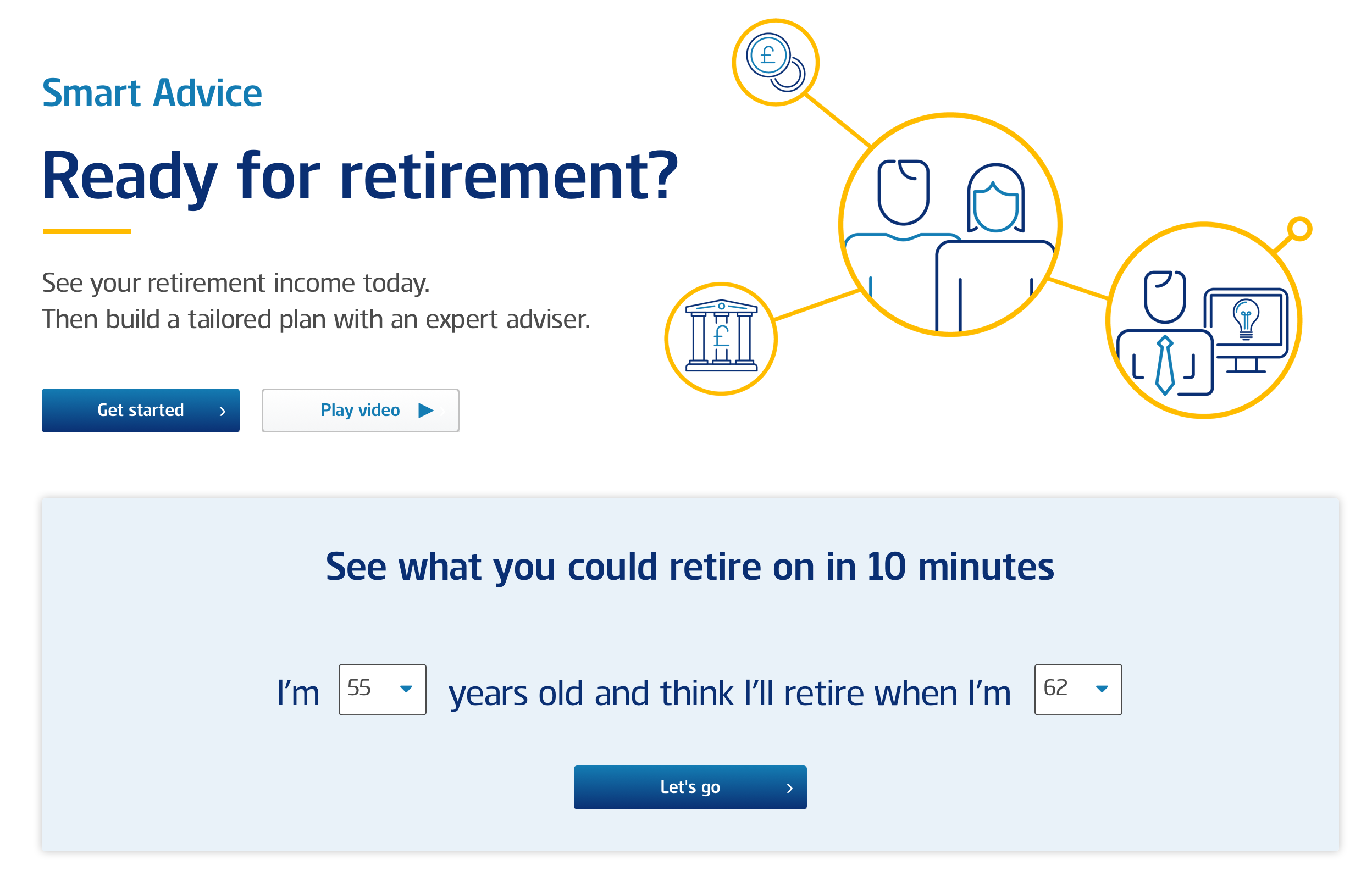Viewport: 1372px width, 882px height.
Task: Click the Ready for retirement? headline
Action: tap(359, 176)
